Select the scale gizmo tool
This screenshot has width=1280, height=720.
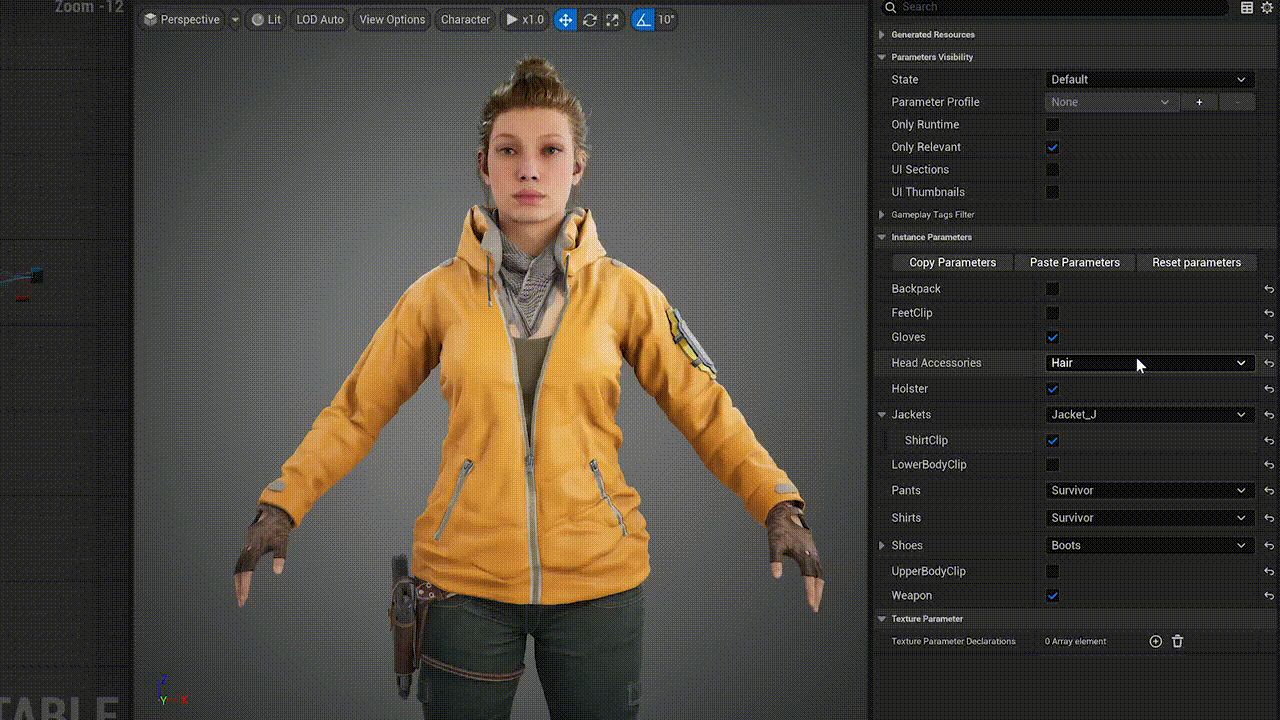612,19
